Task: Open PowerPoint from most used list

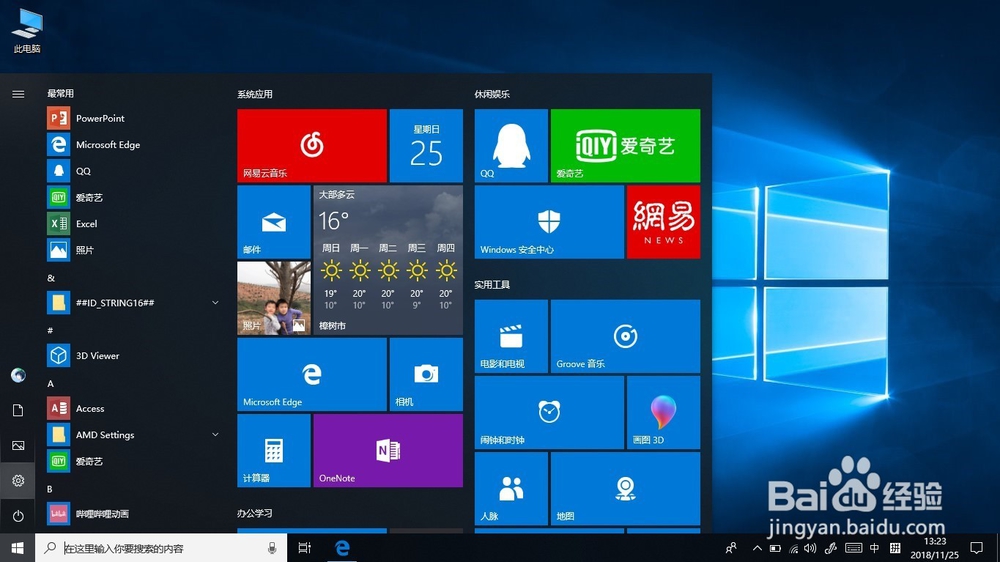Action: click(132, 118)
